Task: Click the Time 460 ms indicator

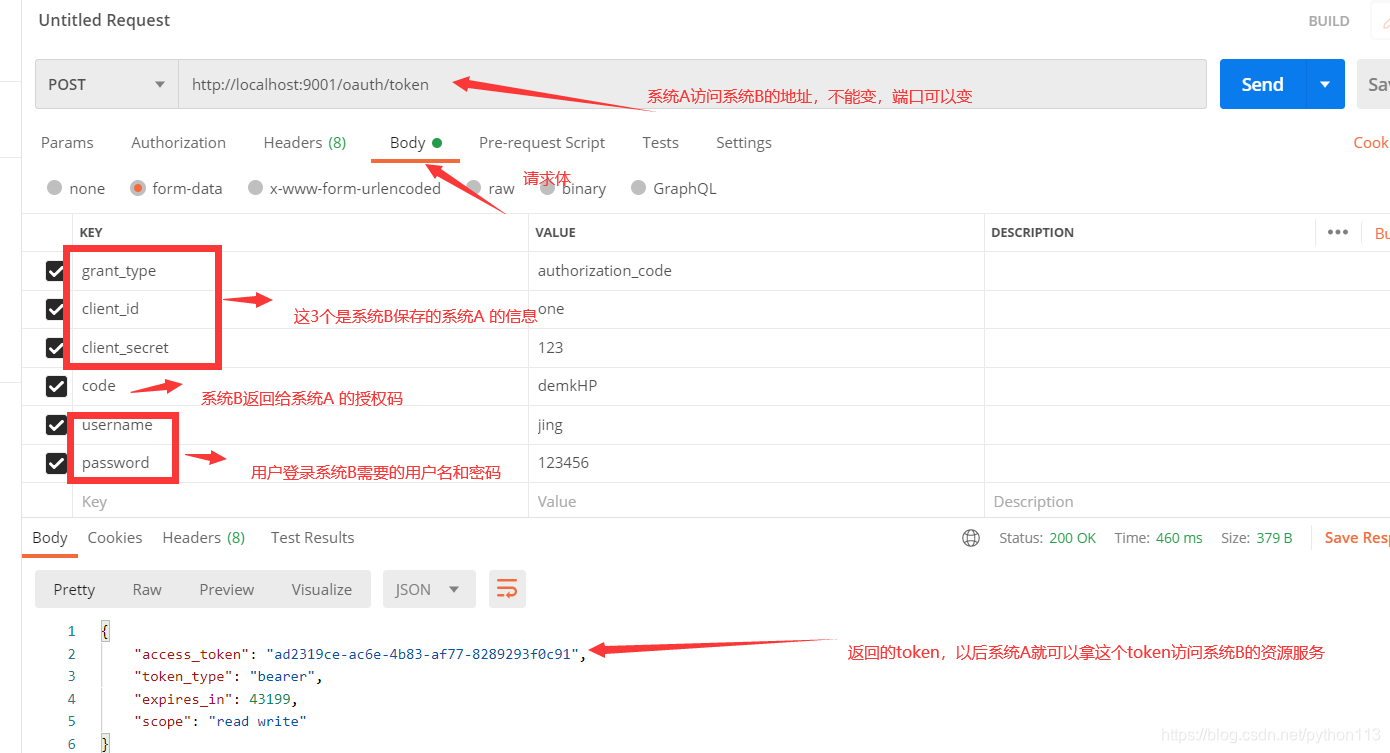Action: [x=1158, y=538]
